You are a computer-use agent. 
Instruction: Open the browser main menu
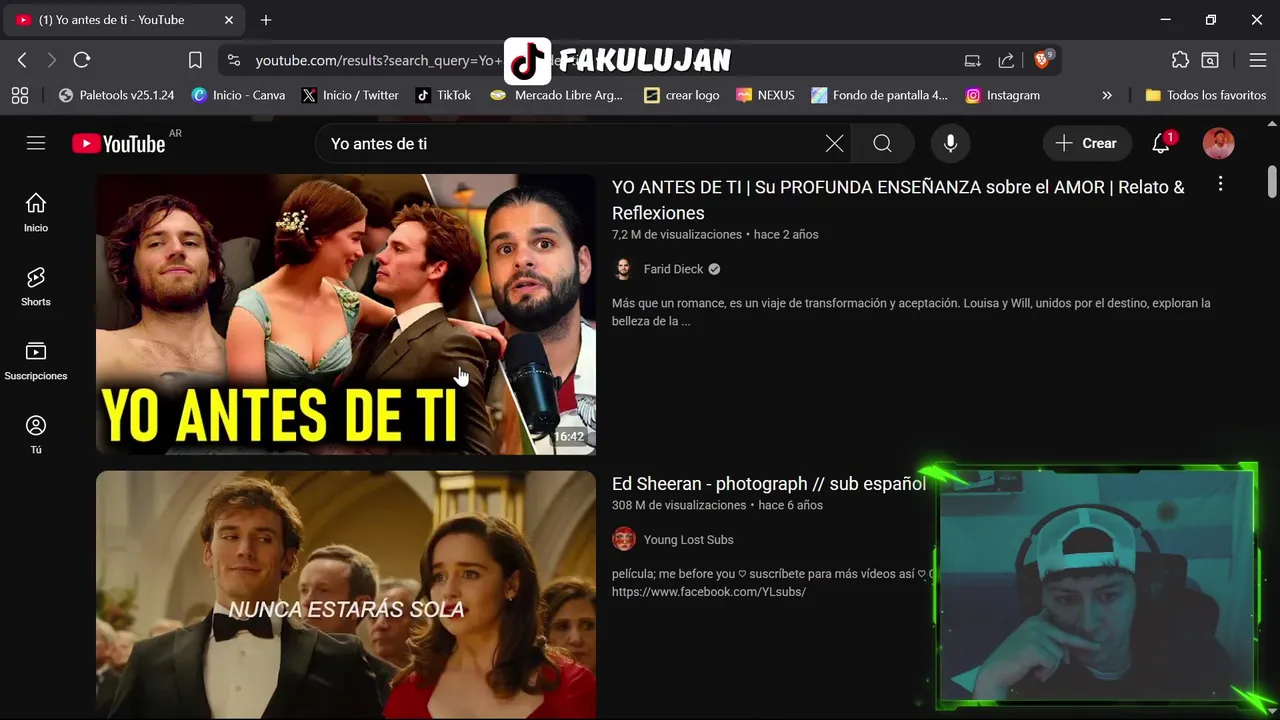click(x=1258, y=60)
